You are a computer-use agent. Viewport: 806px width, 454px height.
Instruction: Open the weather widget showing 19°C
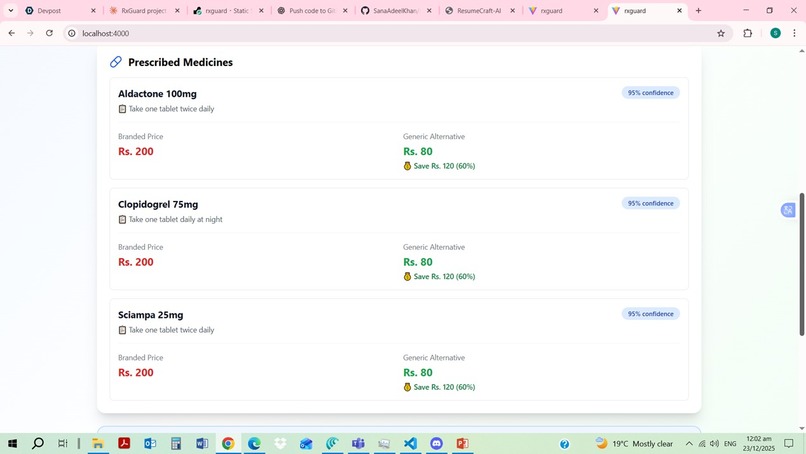(x=634, y=443)
